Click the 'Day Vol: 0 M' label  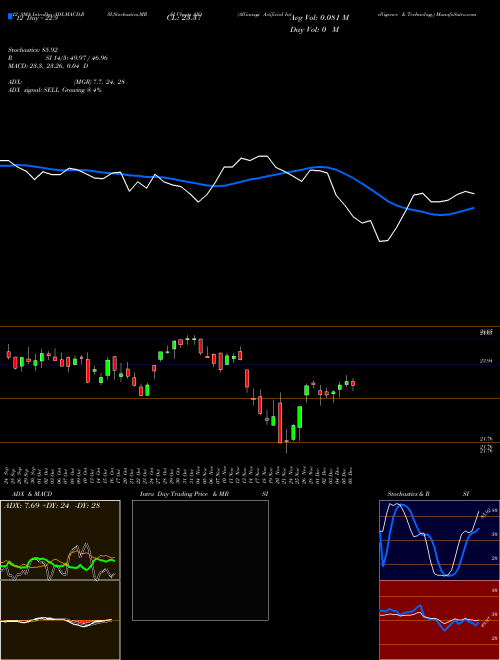tap(314, 30)
